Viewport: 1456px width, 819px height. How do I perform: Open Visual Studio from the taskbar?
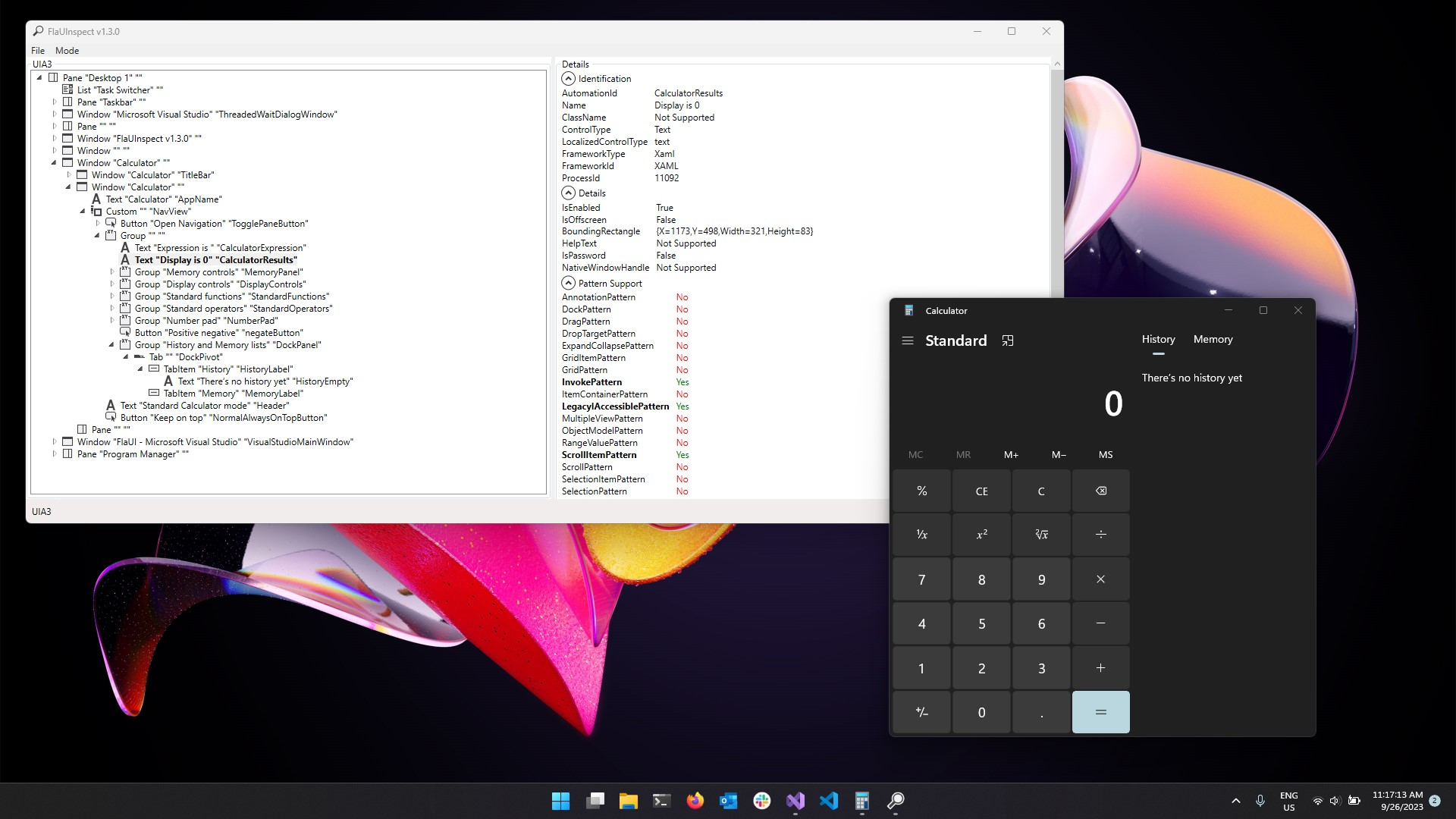click(x=795, y=801)
